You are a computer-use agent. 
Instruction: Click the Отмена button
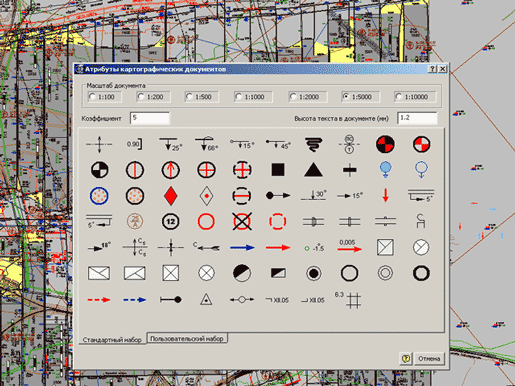click(429, 359)
